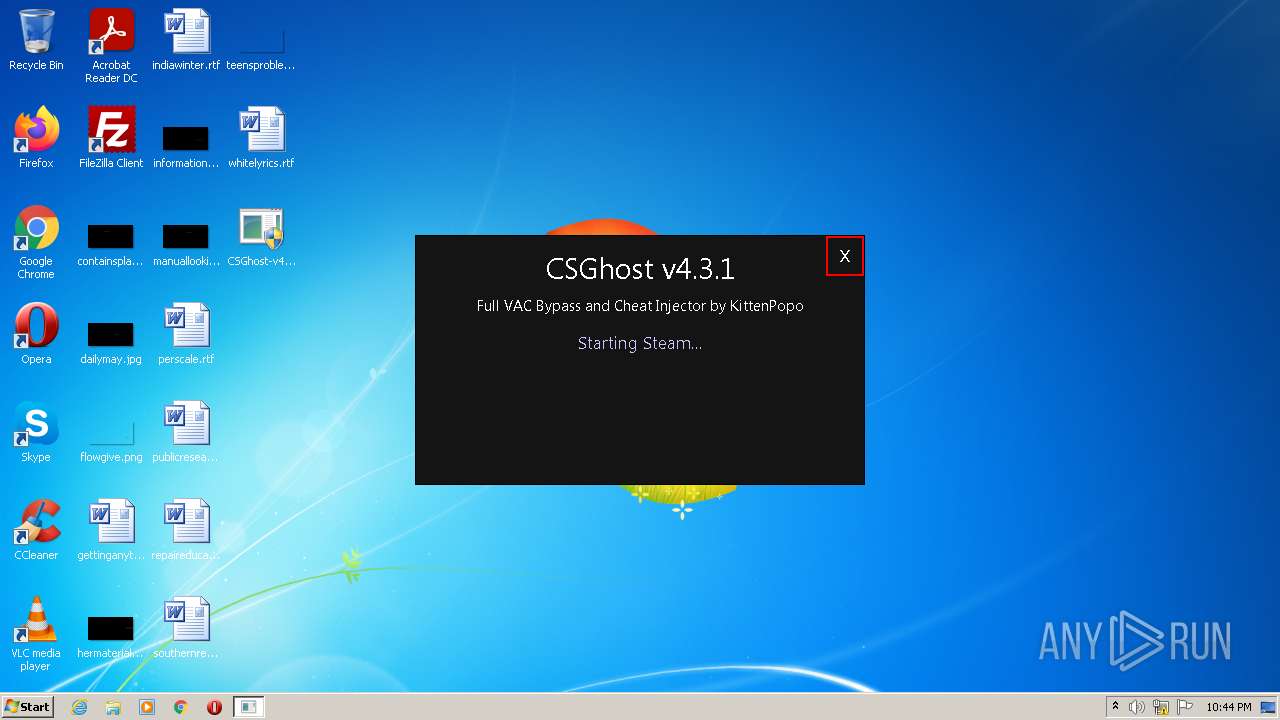Select the Skype desktop shortcut
The width and height of the screenshot is (1280, 720).
coord(36,432)
